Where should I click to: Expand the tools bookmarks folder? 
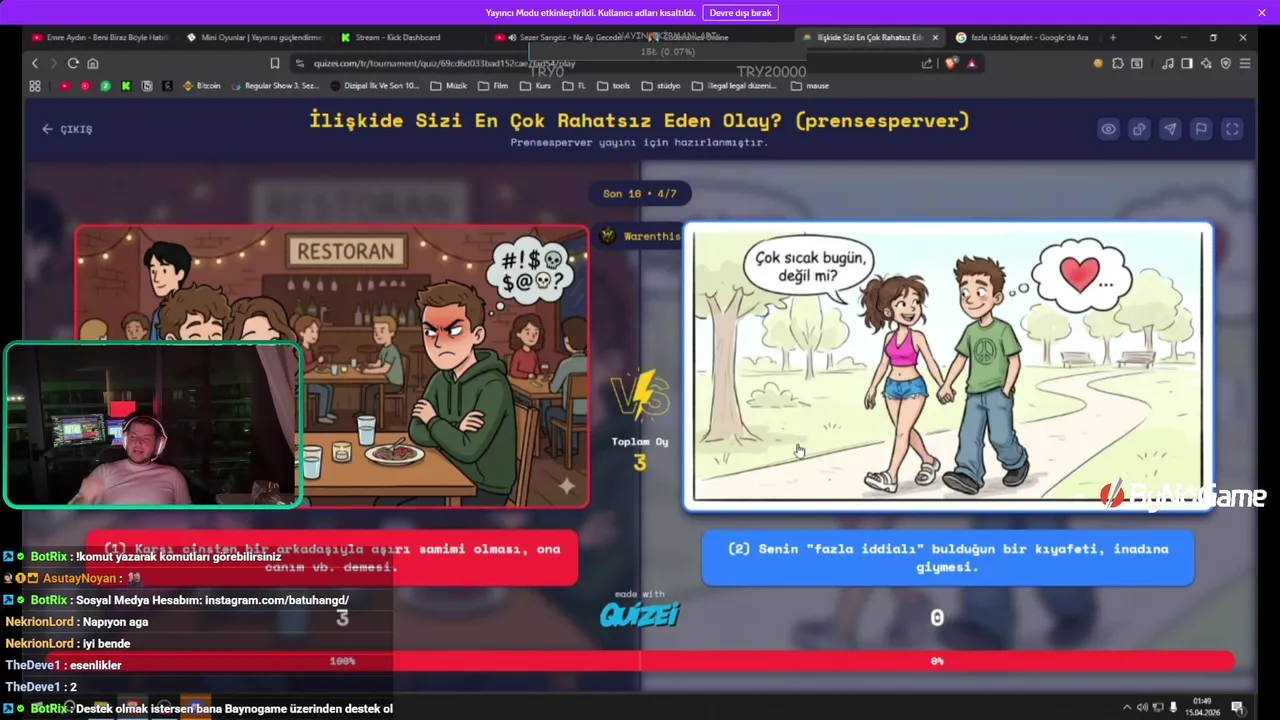tap(613, 86)
